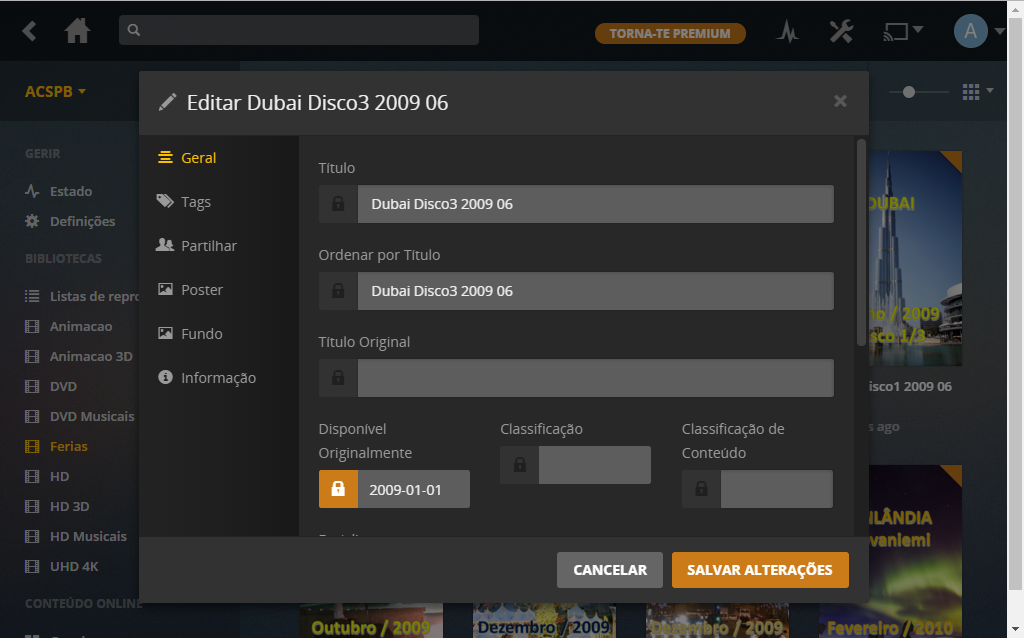The image size is (1024, 638).
Task: Expand the grid view mode dropdown
Action: [977, 92]
